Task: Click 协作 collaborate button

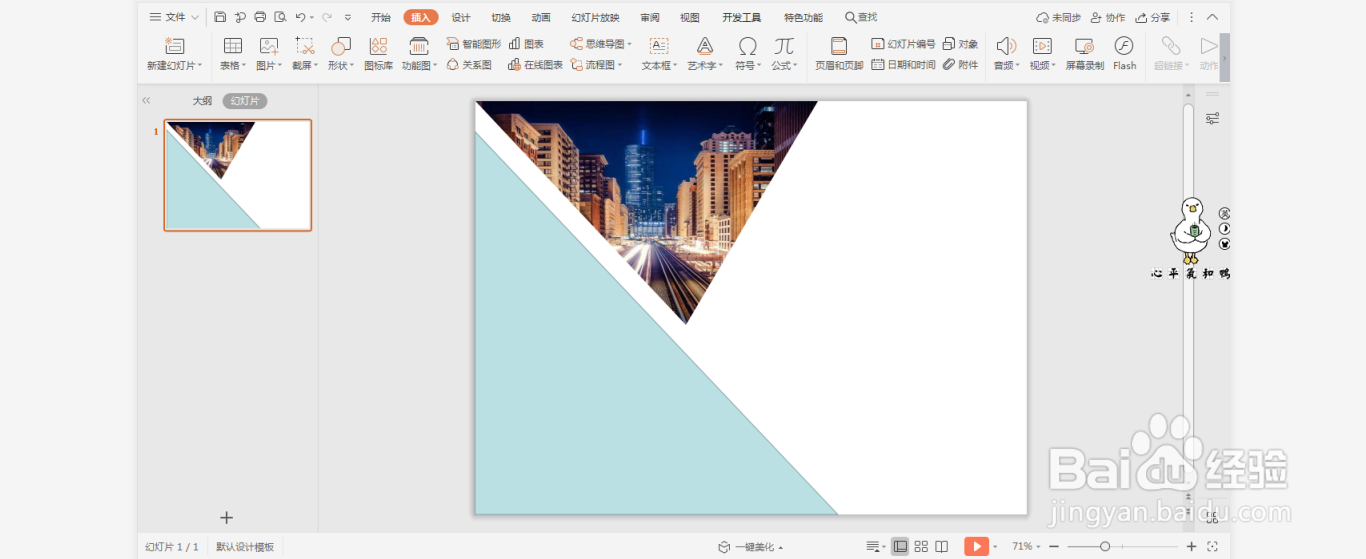Action: click(x=1108, y=17)
